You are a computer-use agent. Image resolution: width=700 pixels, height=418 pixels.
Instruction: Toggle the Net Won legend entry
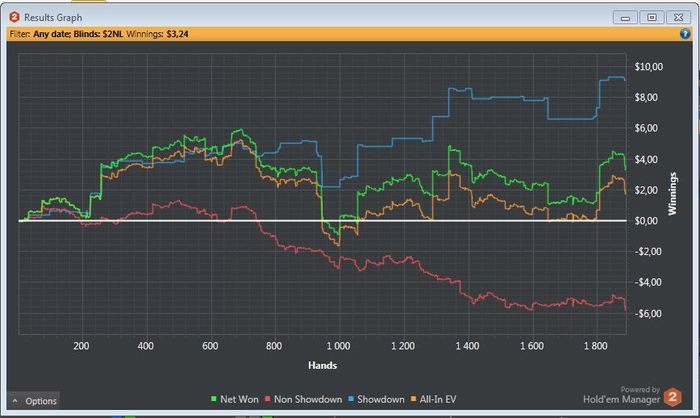click(235, 399)
